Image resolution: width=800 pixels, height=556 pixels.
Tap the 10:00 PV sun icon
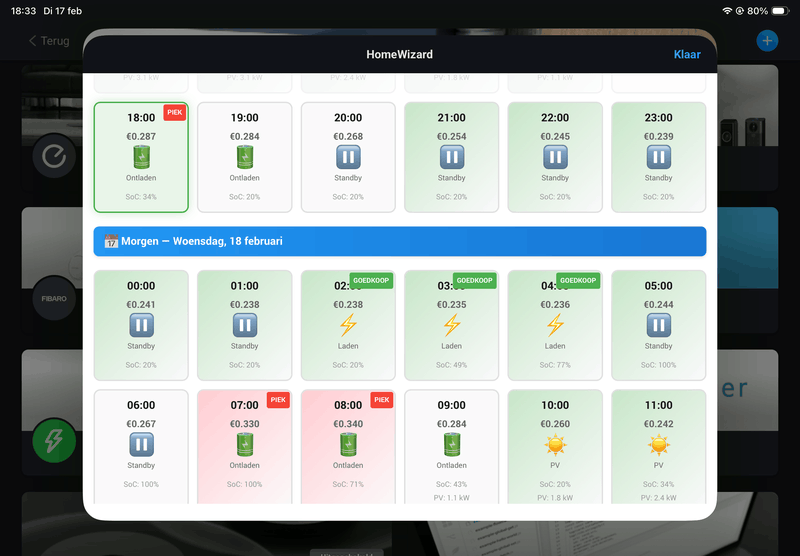(x=555, y=444)
